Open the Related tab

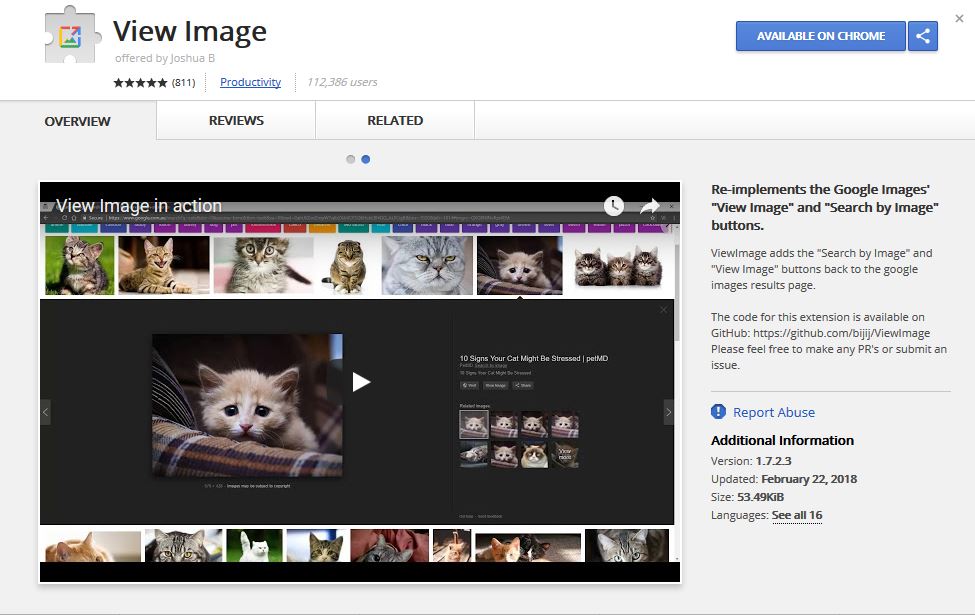[394, 120]
